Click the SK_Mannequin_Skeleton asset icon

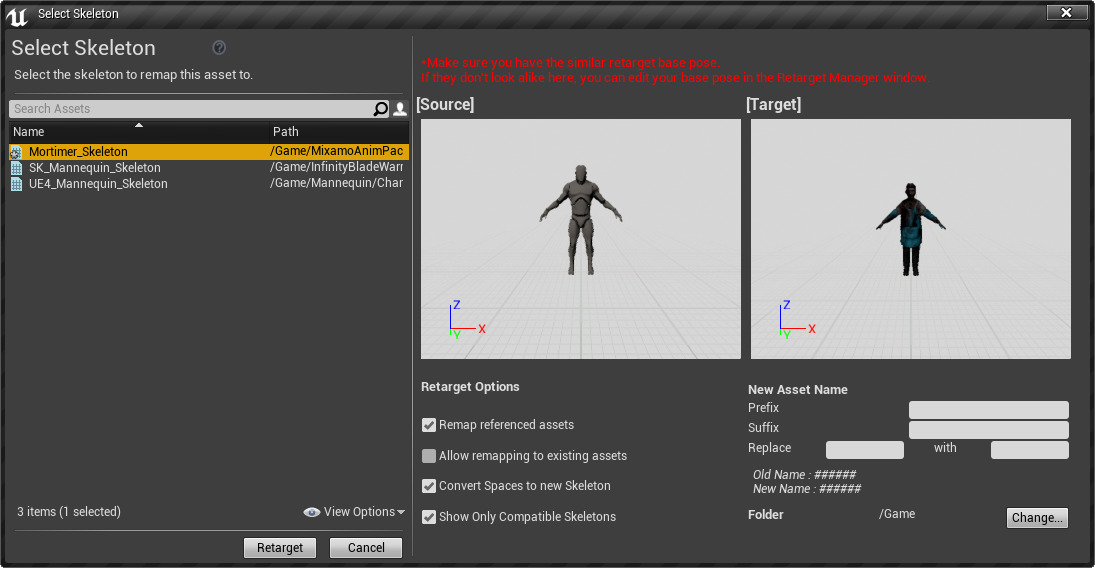(x=16, y=168)
